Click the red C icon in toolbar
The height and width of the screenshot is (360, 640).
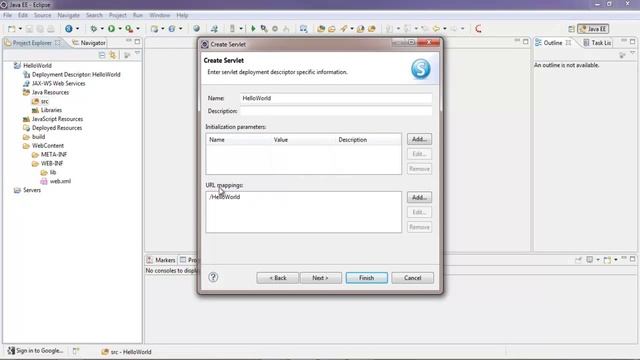click(x=478, y=29)
